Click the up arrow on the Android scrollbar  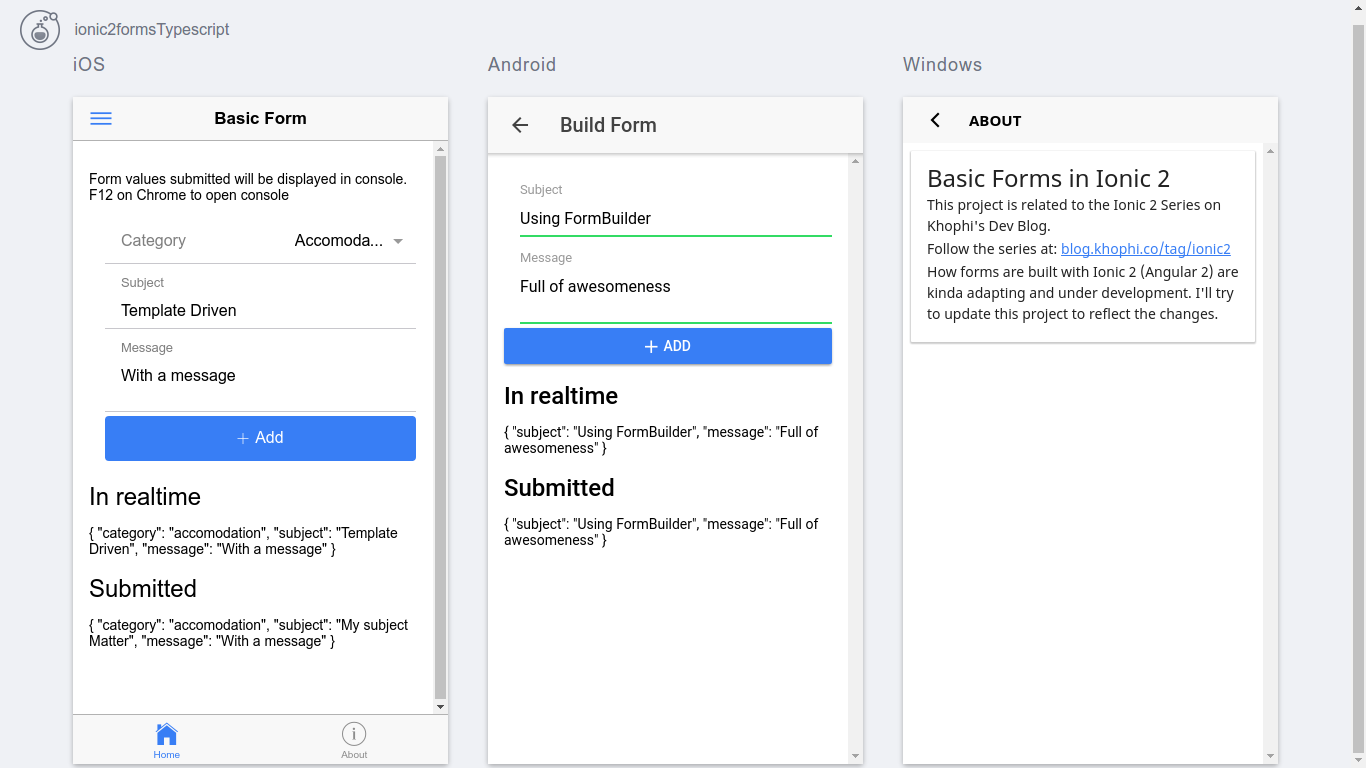pyautogui.click(x=855, y=159)
